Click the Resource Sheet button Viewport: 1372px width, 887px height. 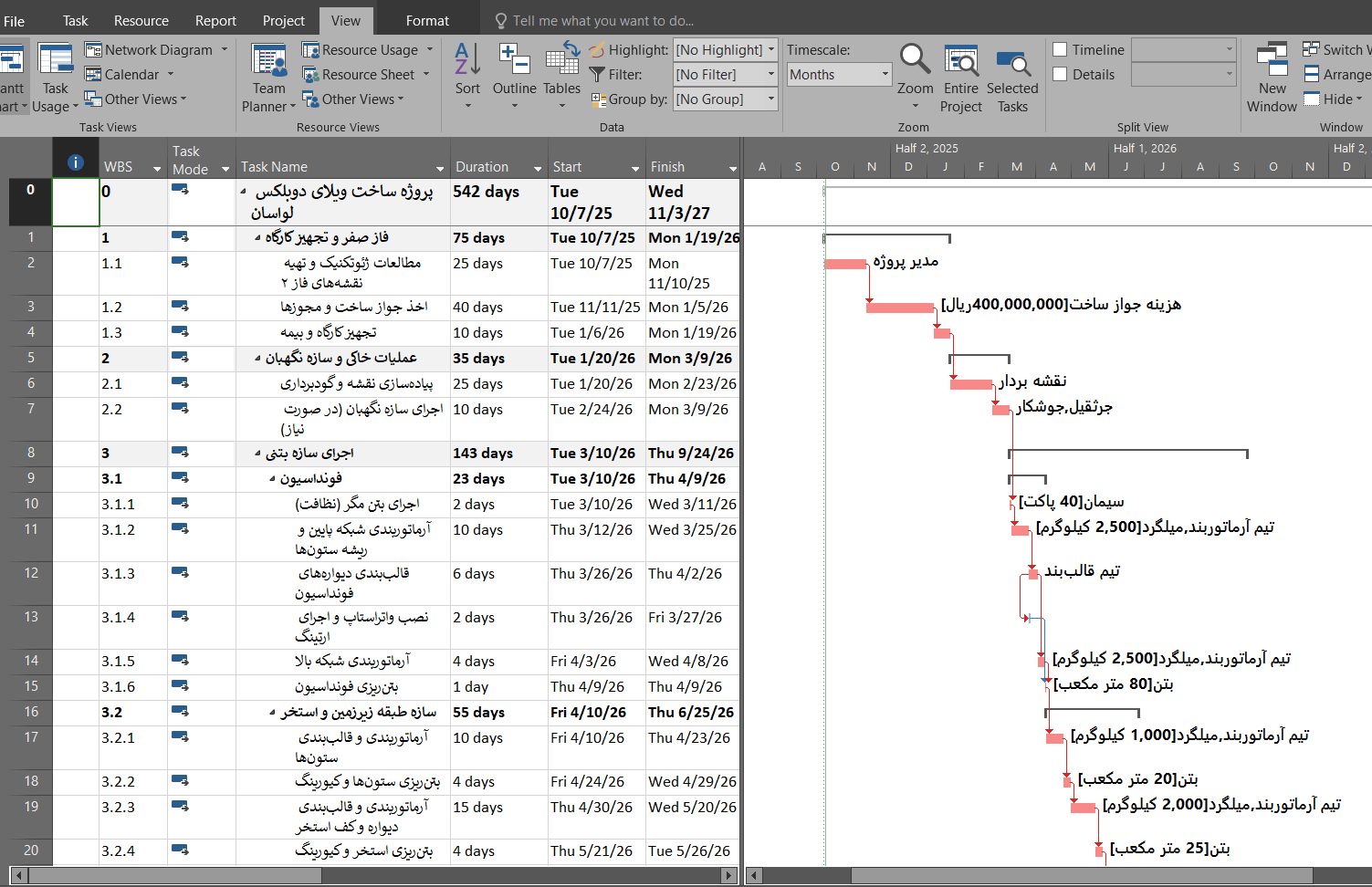367,75
